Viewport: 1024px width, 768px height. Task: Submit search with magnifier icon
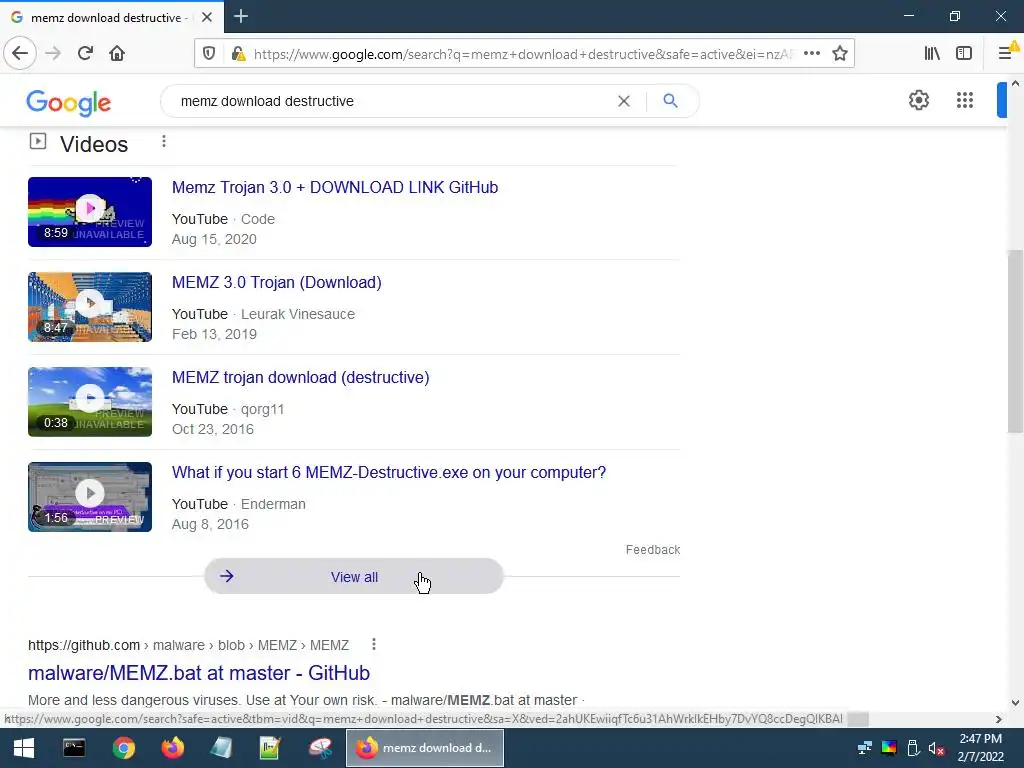point(670,101)
